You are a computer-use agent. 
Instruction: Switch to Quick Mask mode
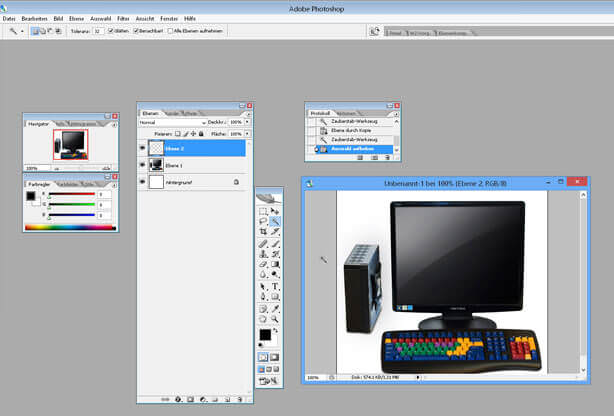point(274,357)
